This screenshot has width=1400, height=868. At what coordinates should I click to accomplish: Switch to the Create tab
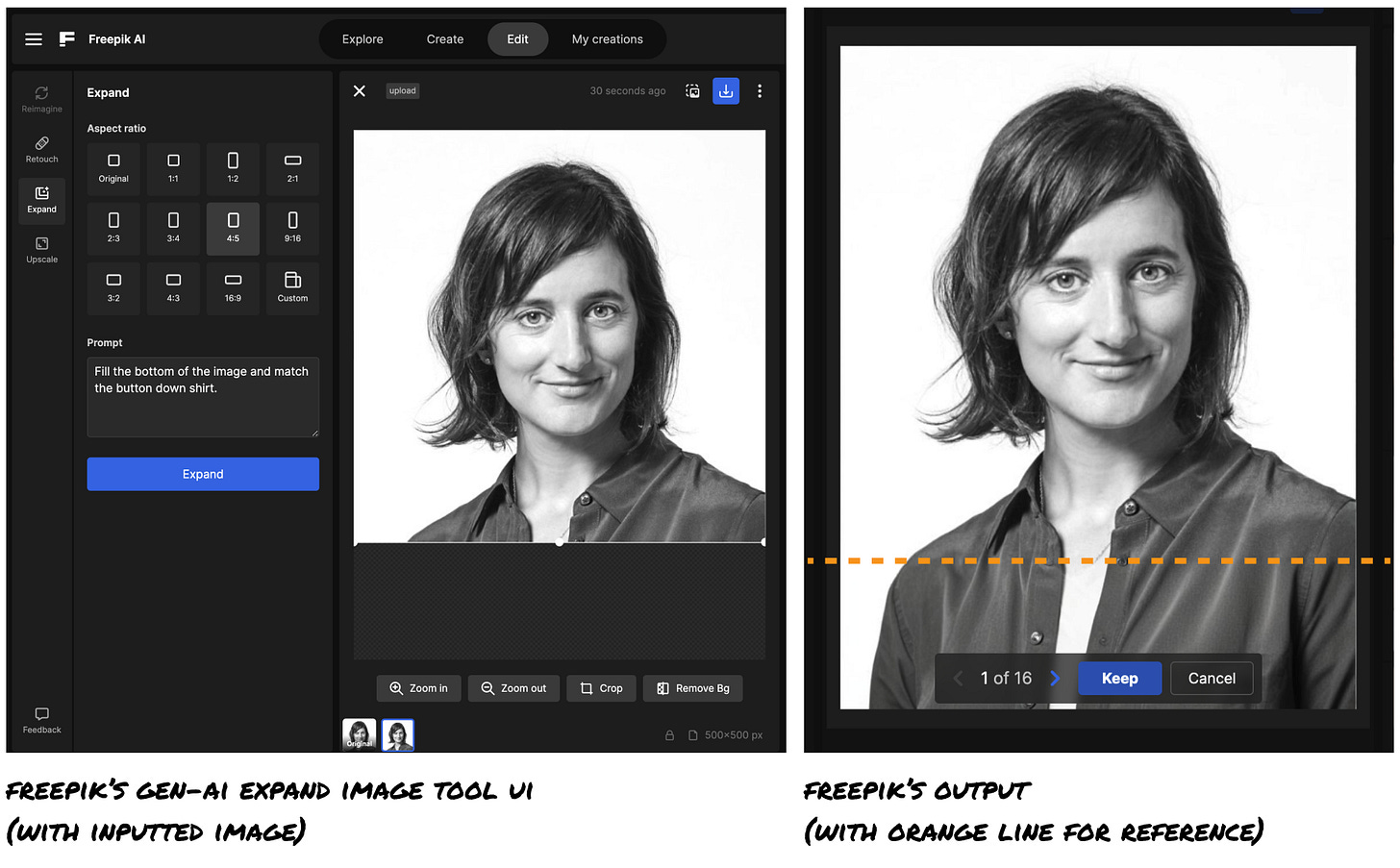[x=445, y=39]
